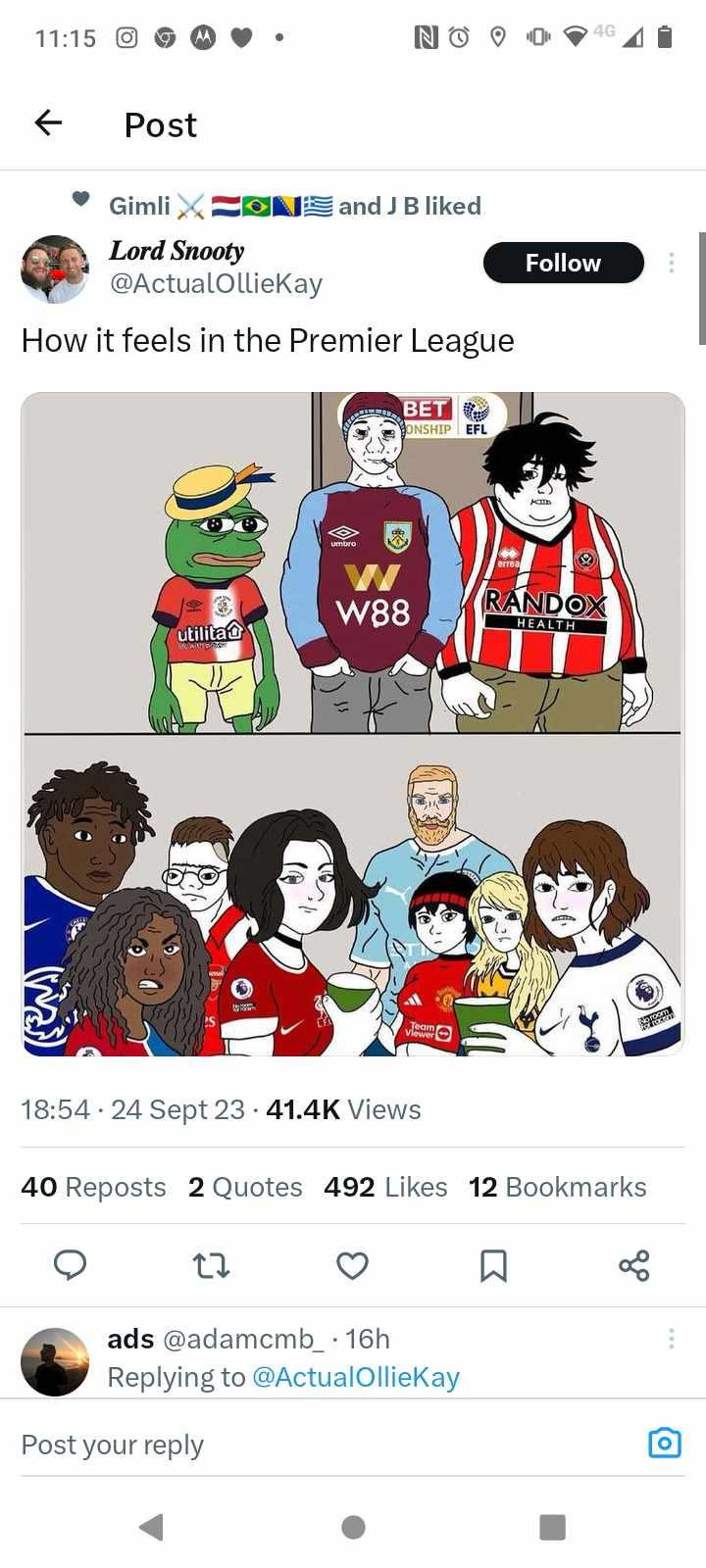Image resolution: width=706 pixels, height=1568 pixels.
Task: Tap the @ActualOllieKay mention in the reply
Action: (356, 1377)
